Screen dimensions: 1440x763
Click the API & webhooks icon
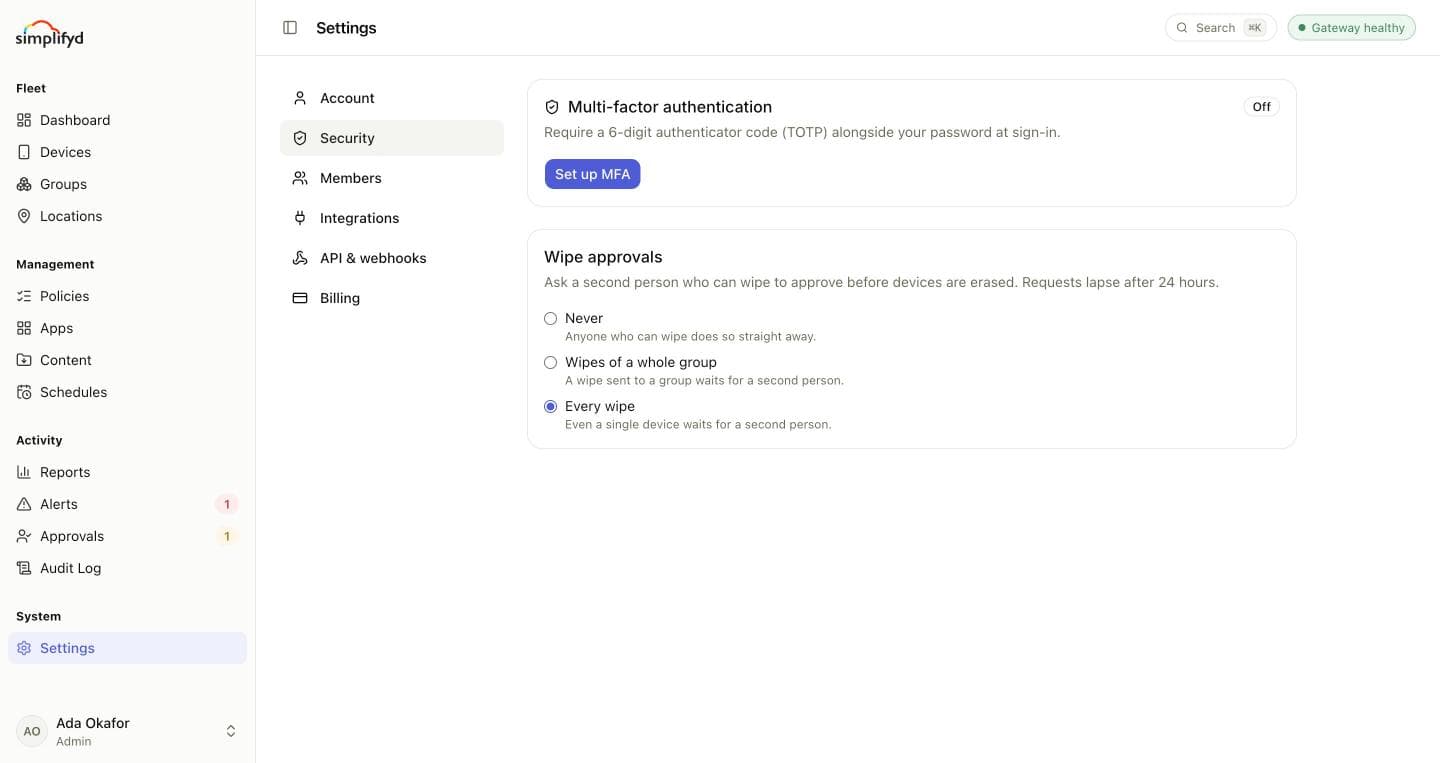point(300,258)
